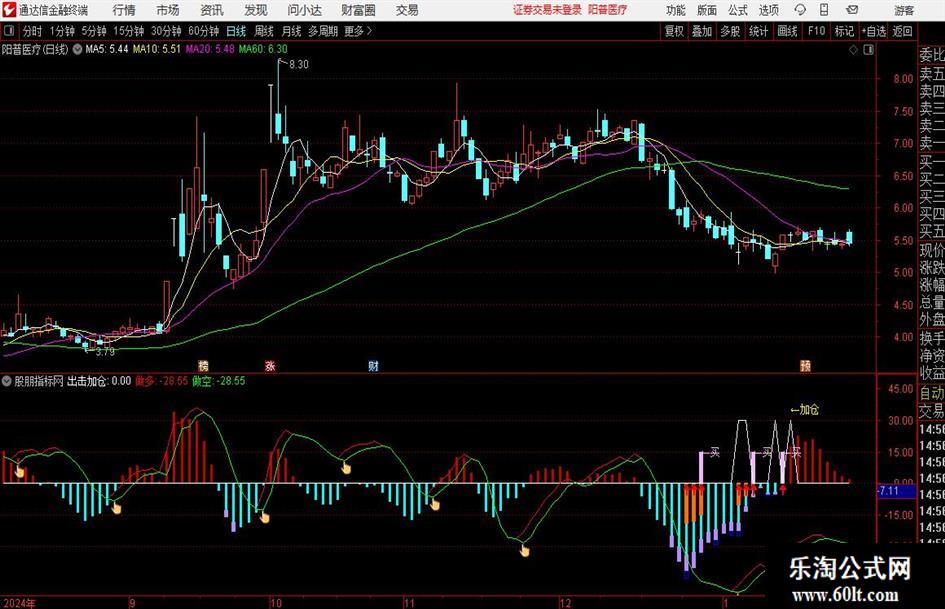Click the mobile phone icon

[824, 10]
